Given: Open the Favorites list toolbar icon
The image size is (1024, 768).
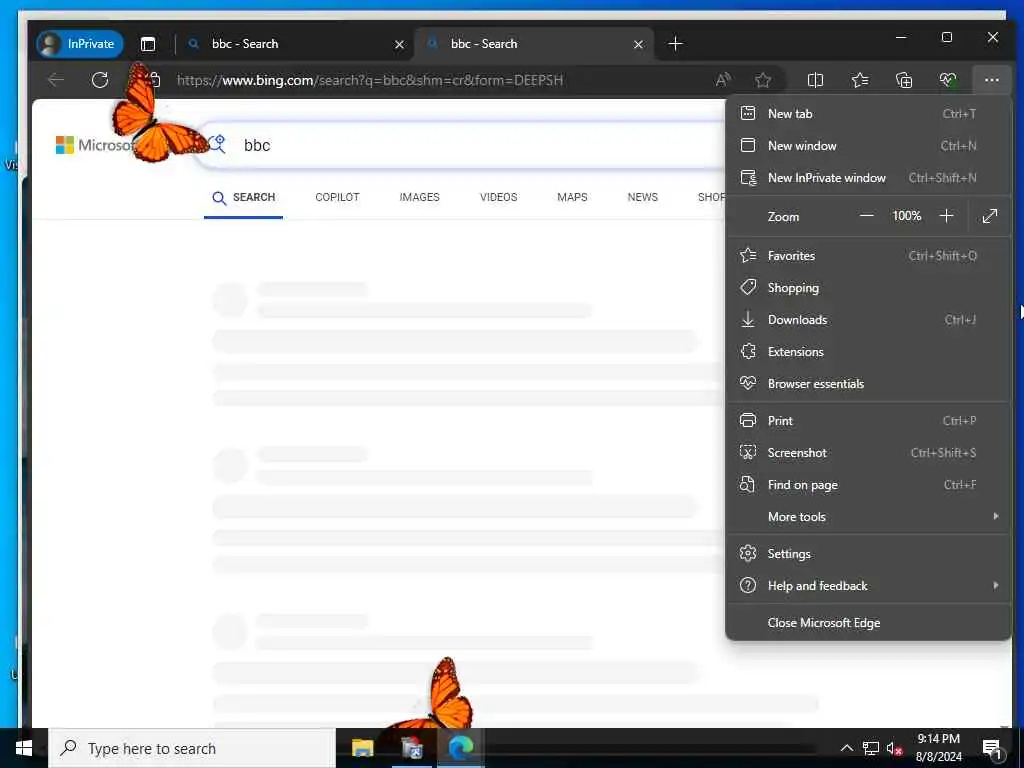Looking at the screenshot, I should click(x=859, y=80).
